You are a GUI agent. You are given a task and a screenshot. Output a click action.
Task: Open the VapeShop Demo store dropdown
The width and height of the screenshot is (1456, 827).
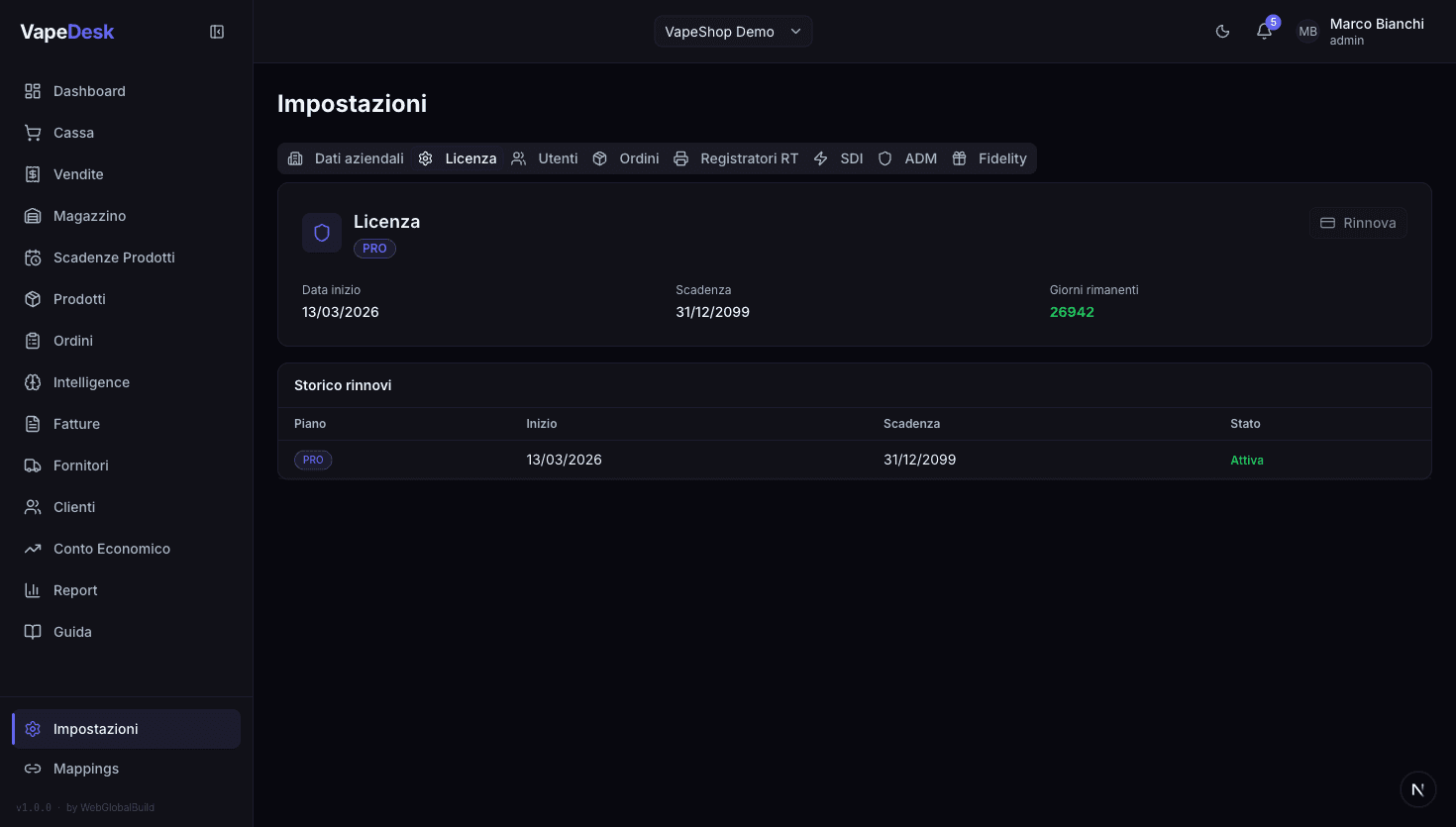tap(733, 32)
